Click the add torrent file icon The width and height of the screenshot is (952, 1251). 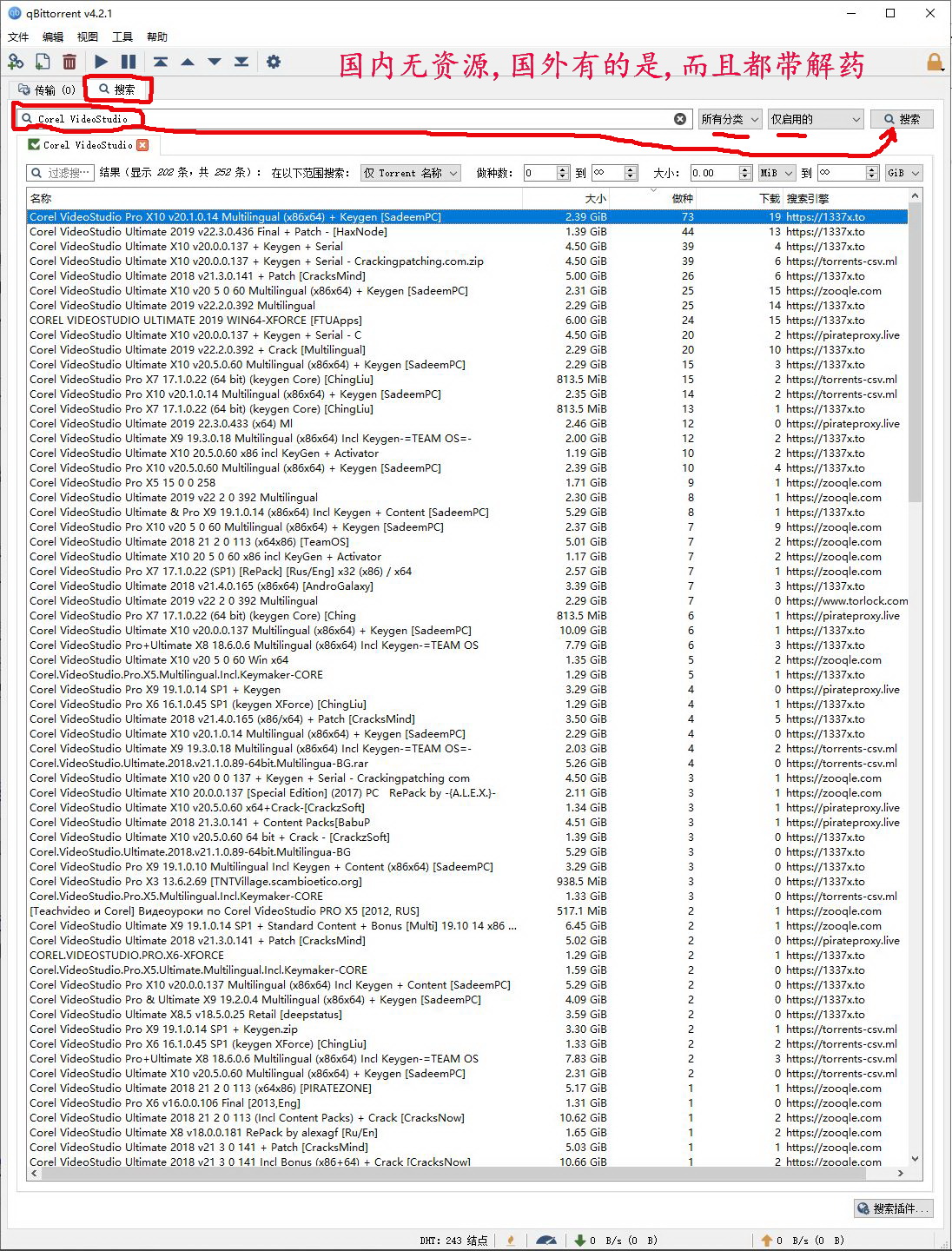point(43,62)
